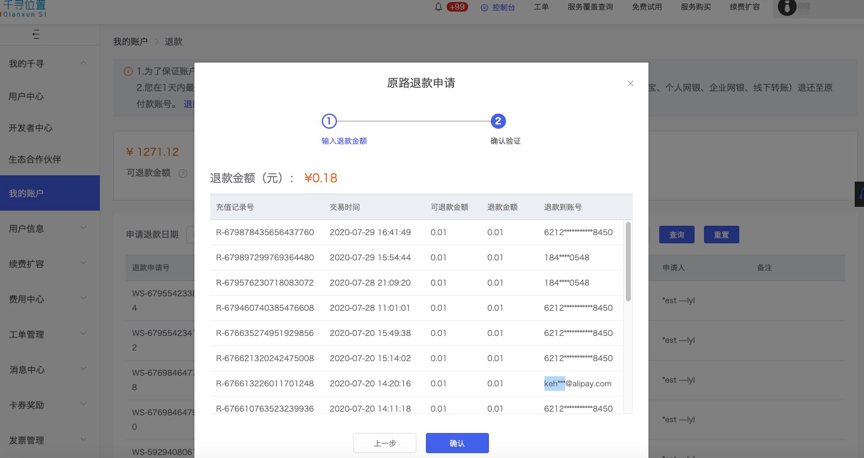The height and width of the screenshot is (458, 864).
Task: Expand the 用户信息 sidebar menu
Action: pos(83,228)
